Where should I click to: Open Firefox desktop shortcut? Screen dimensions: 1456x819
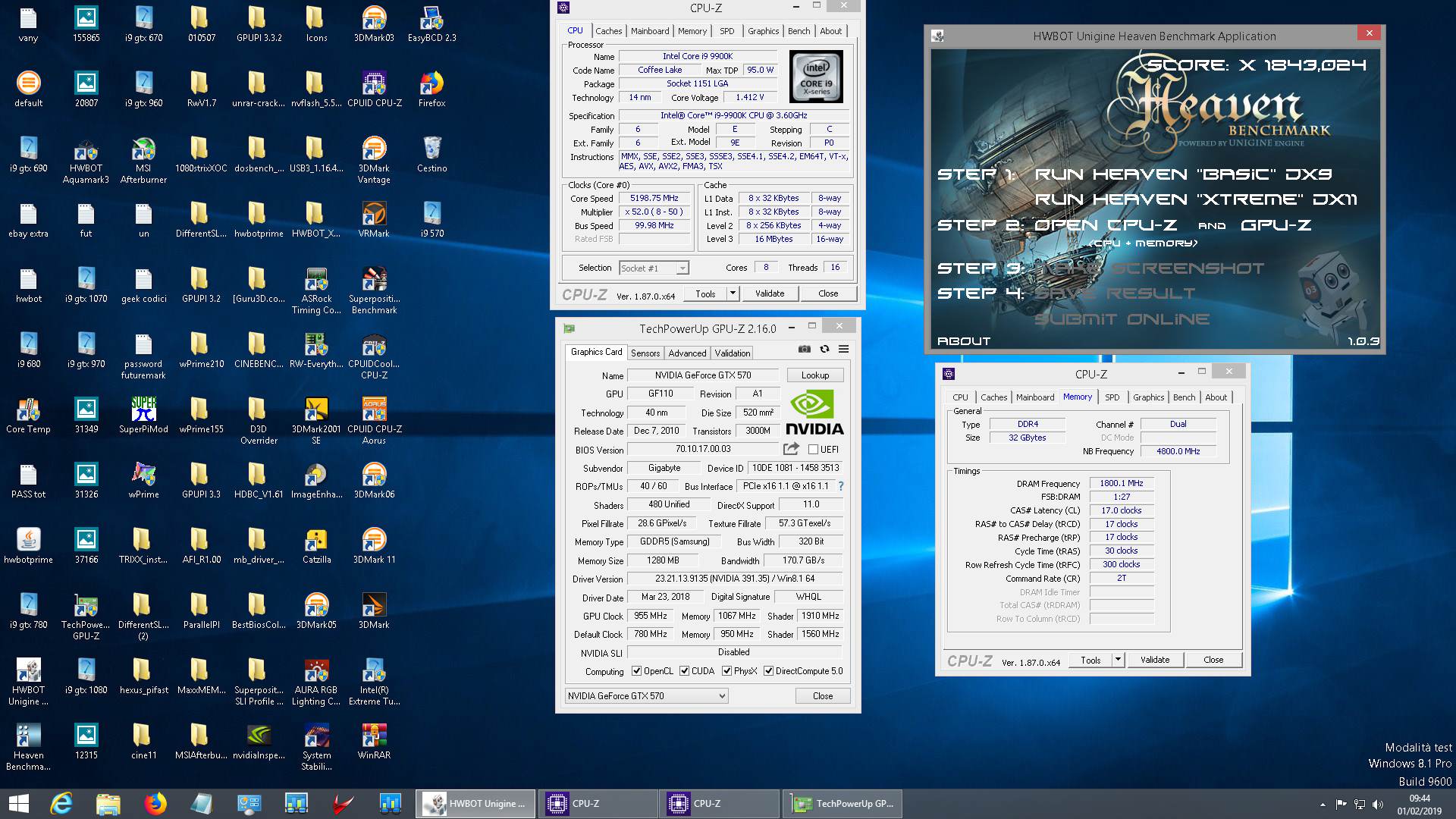point(431,89)
